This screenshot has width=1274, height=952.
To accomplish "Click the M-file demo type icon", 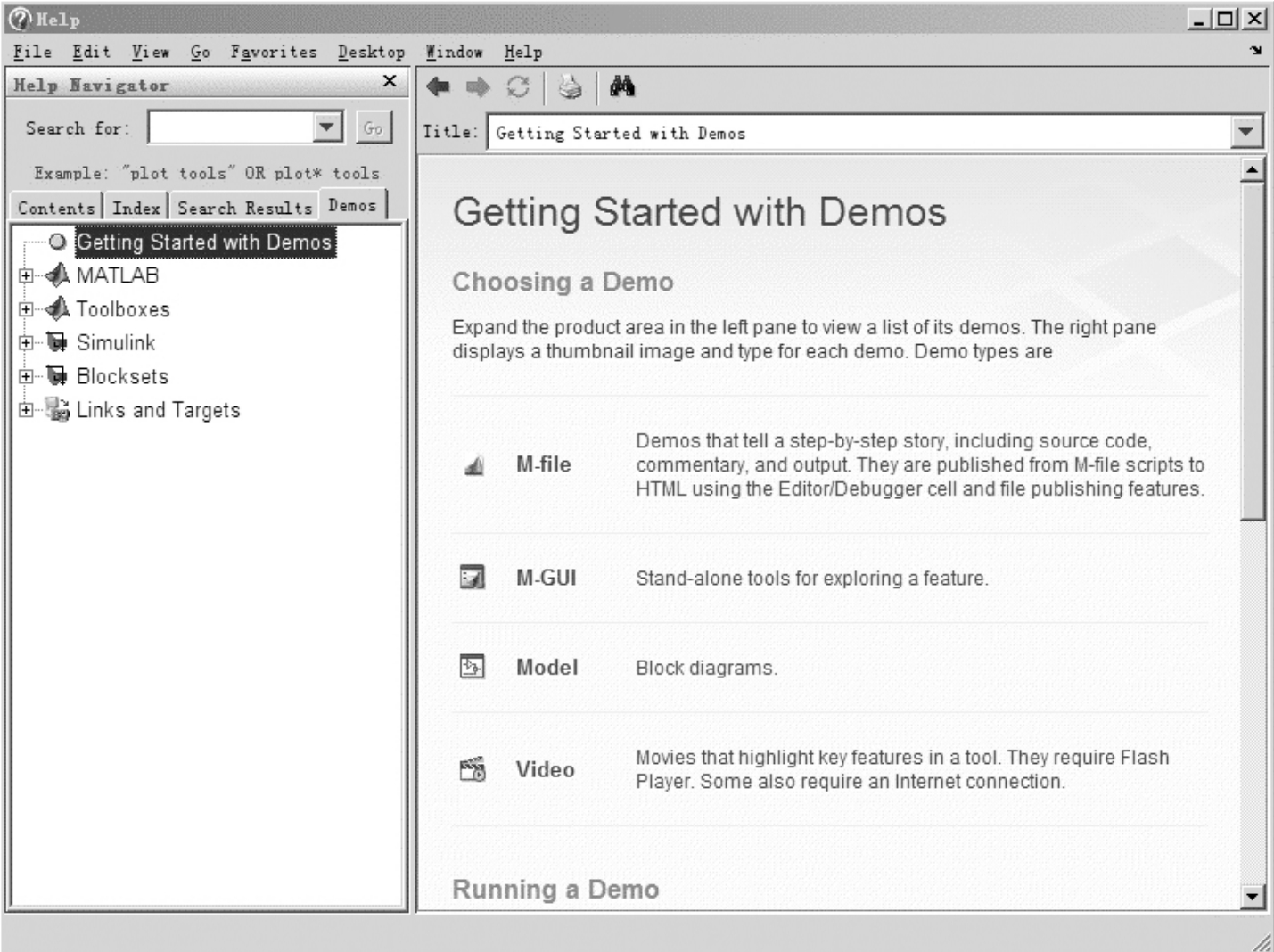I will point(473,465).
